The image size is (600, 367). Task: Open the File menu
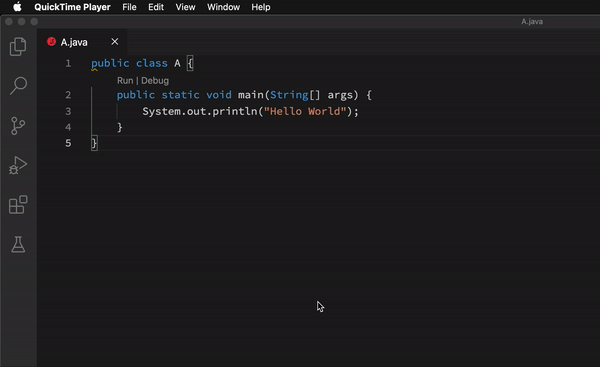click(x=129, y=7)
